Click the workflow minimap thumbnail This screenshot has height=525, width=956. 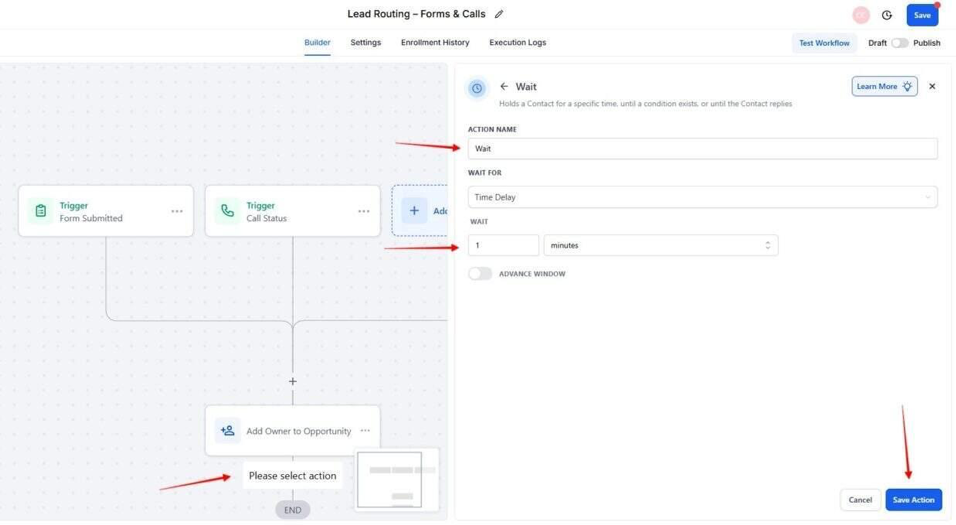tap(390, 480)
